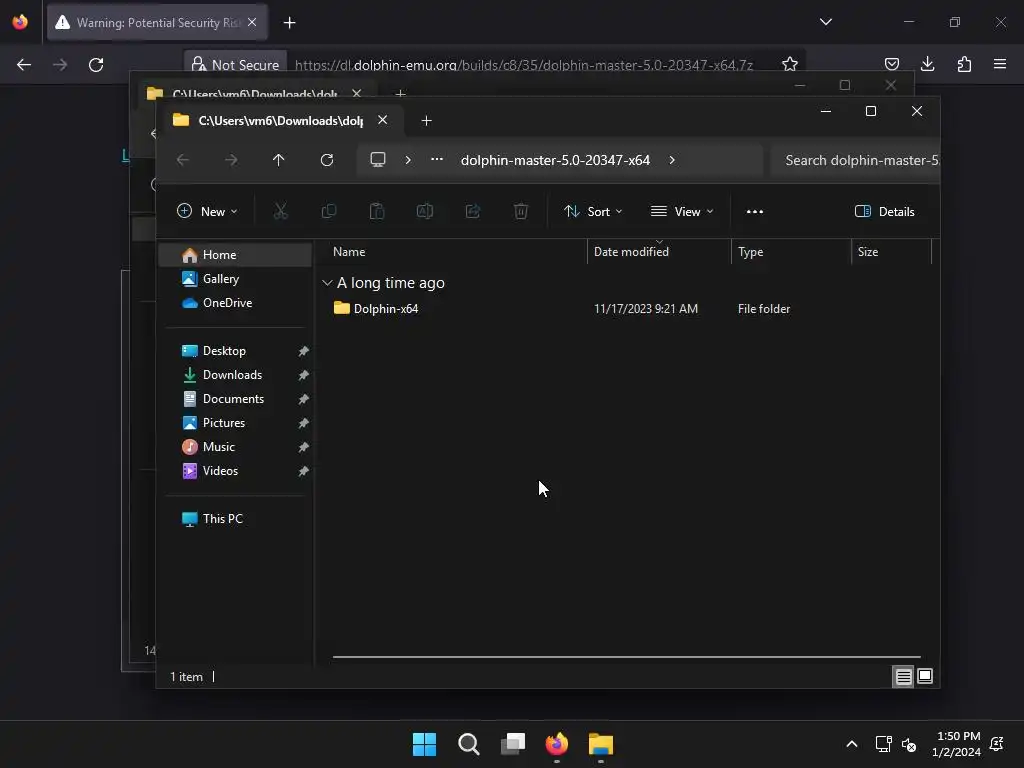Click the horizontal scrollbar in file list
The image size is (1024, 768).
click(x=626, y=657)
